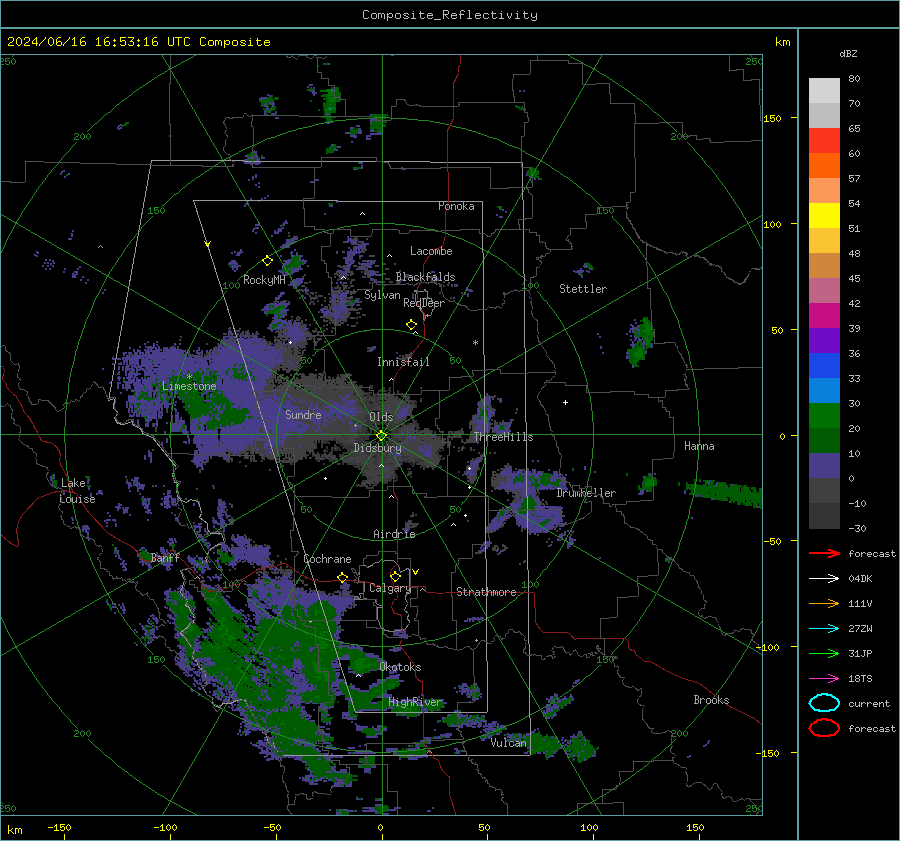The height and width of the screenshot is (841, 900).
Task: Click the Limestone label on map
Action: 189,386
